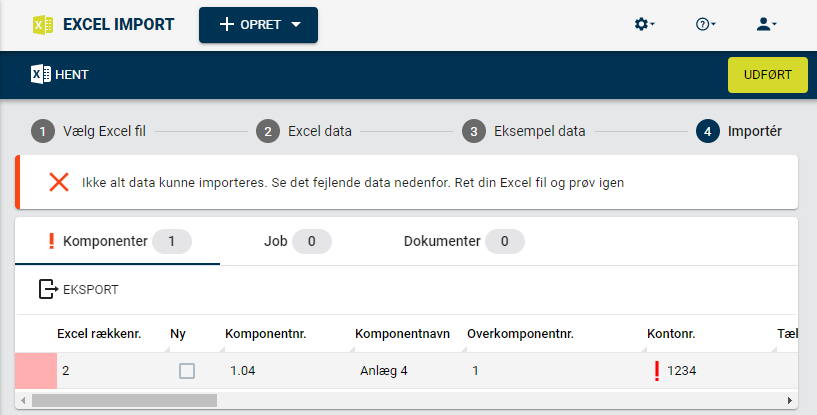Switch to the Job tab

[x=297, y=241]
